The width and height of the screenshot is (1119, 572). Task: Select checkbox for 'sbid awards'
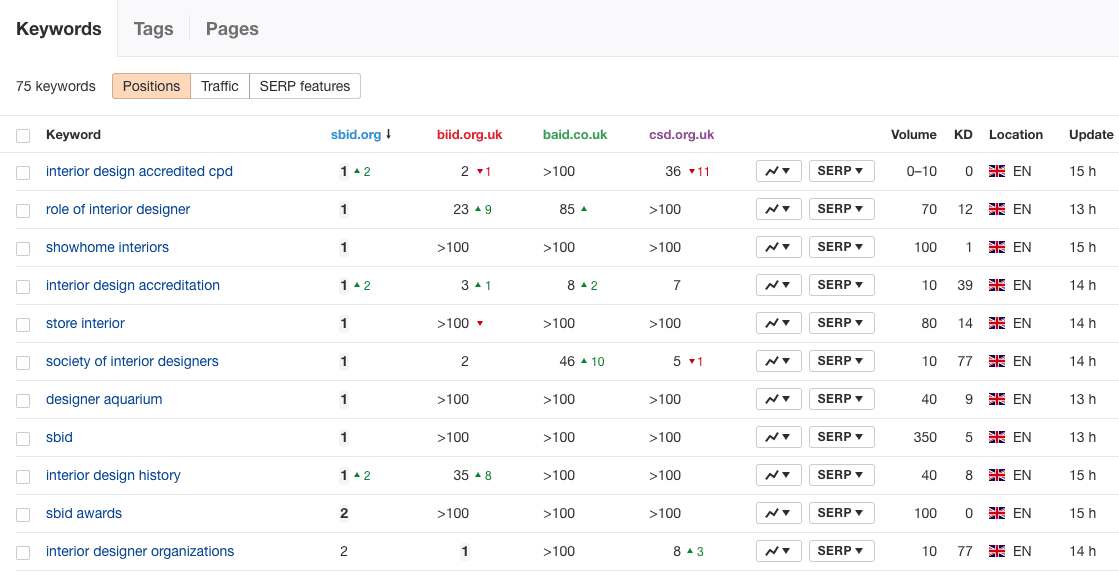click(23, 514)
